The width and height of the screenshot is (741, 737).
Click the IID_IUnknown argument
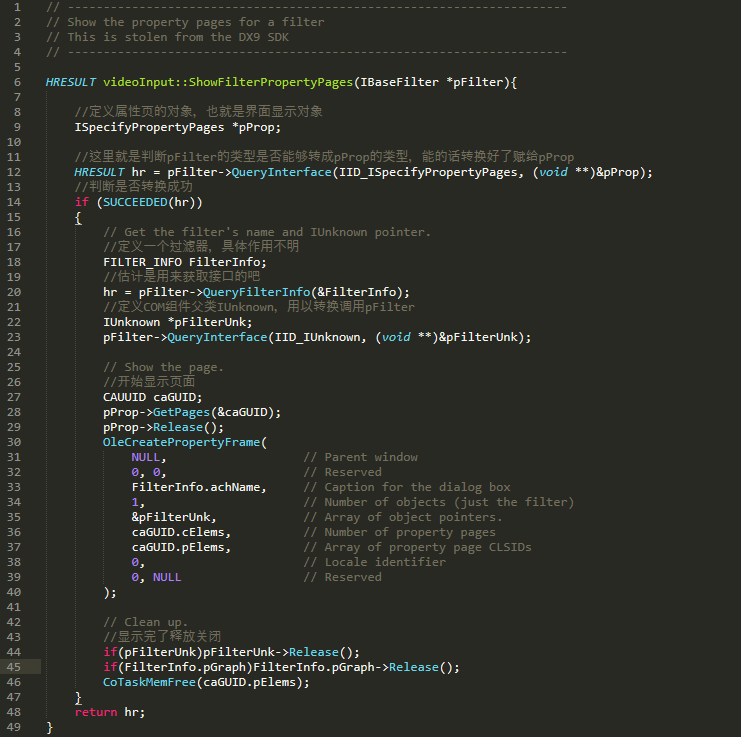click(317, 337)
